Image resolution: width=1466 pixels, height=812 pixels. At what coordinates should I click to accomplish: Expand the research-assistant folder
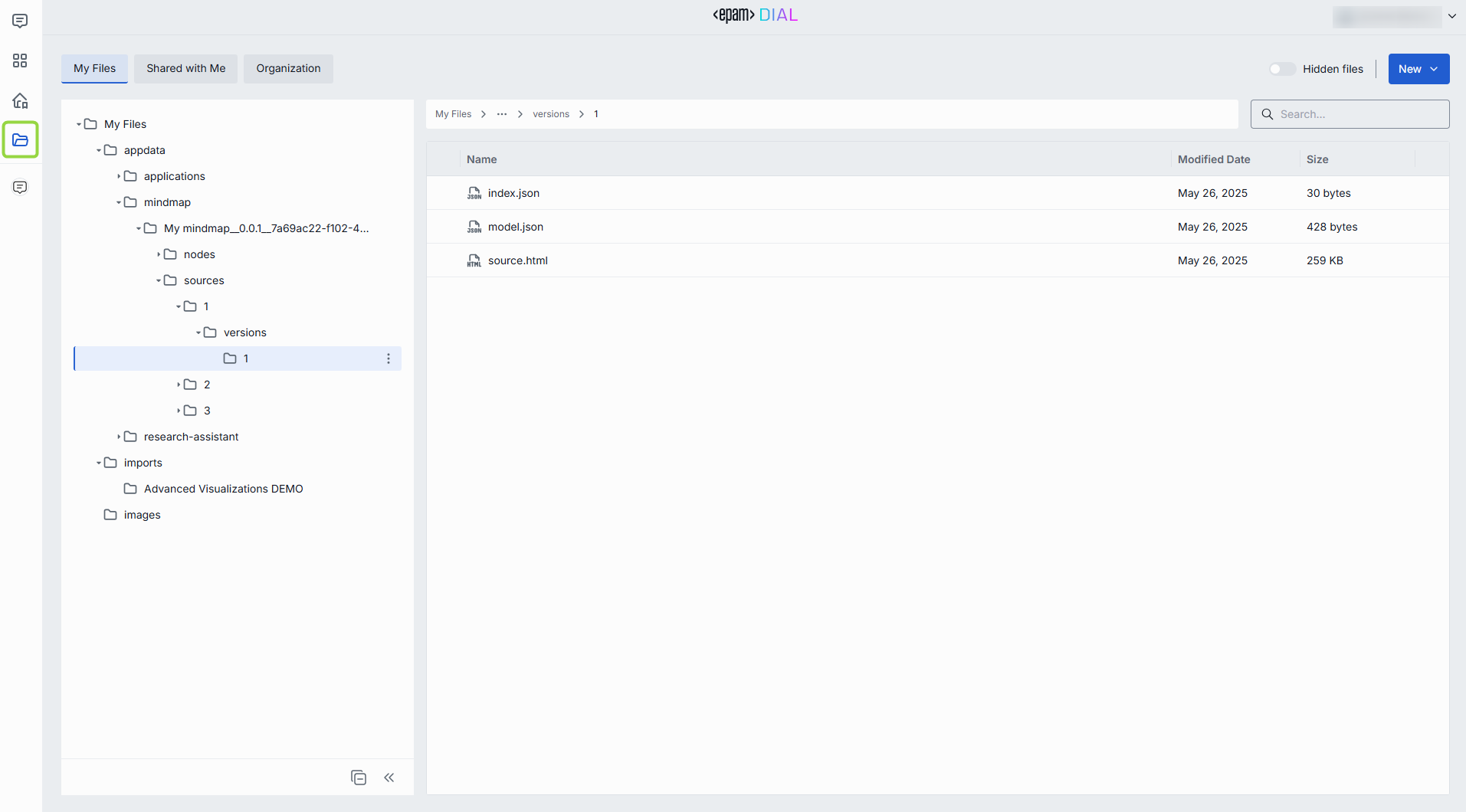tap(119, 437)
